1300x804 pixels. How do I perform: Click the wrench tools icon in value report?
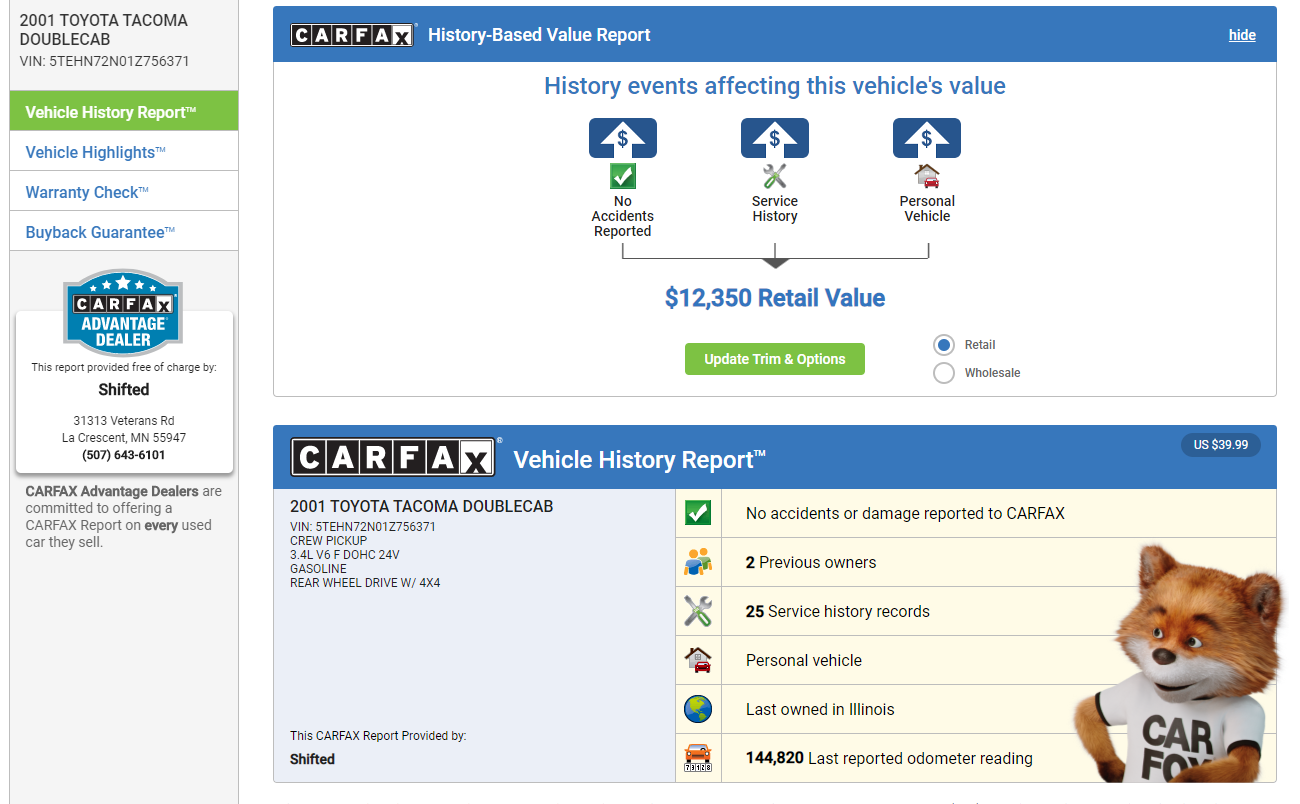(x=775, y=176)
